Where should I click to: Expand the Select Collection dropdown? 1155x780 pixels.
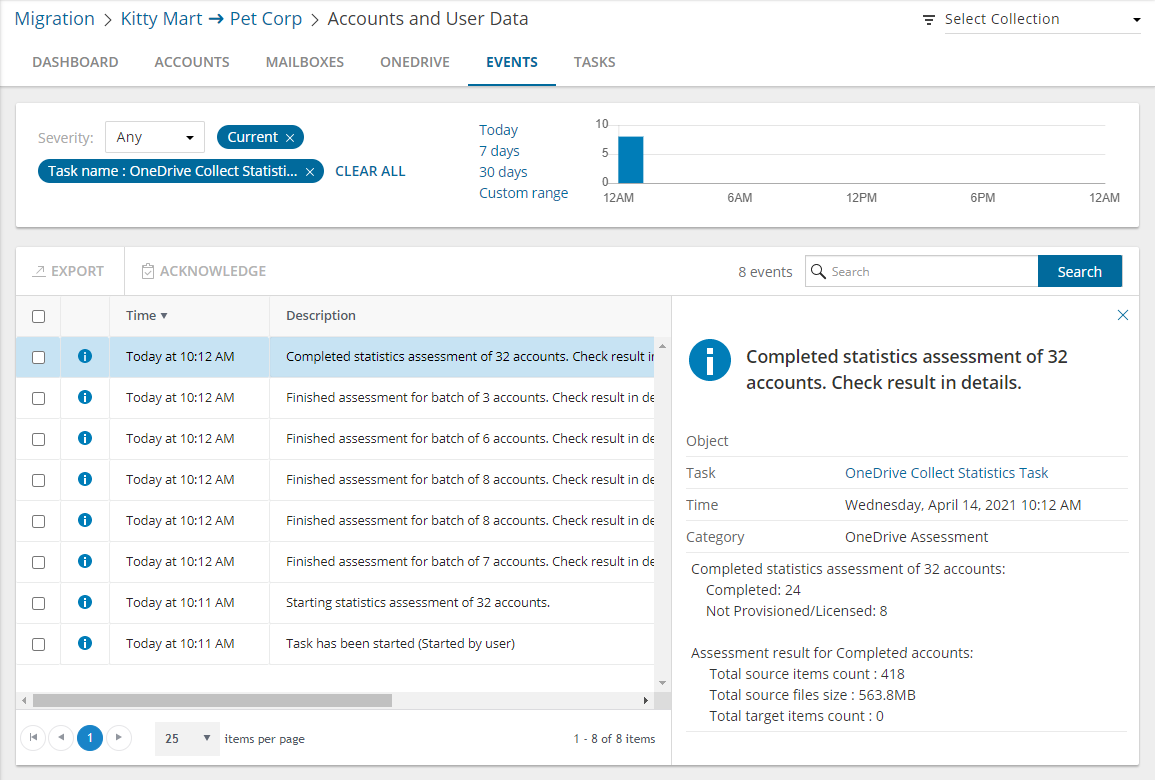tap(1136, 20)
